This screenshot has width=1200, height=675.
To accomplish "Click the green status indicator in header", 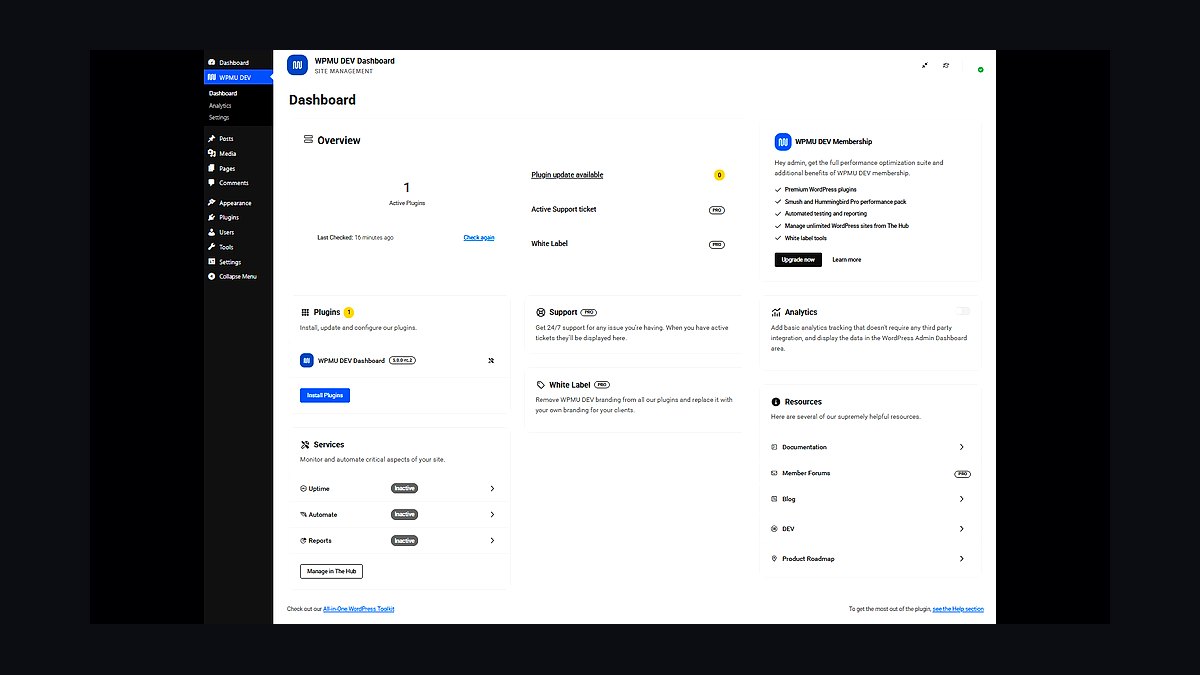I will pyautogui.click(x=980, y=69).
